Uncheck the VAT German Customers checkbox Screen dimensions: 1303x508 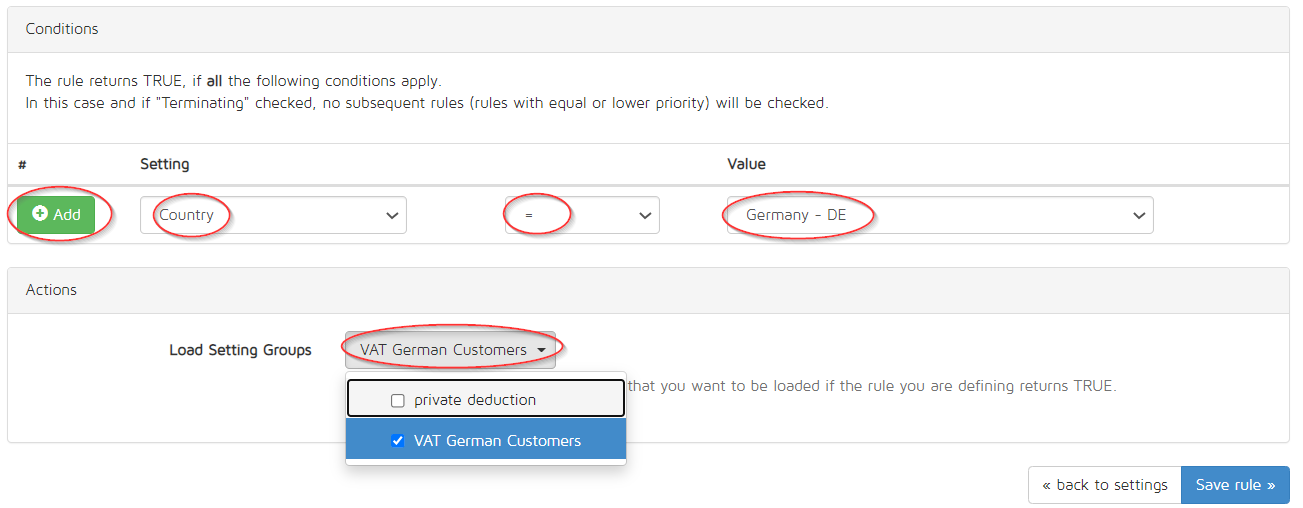[398, 440]
